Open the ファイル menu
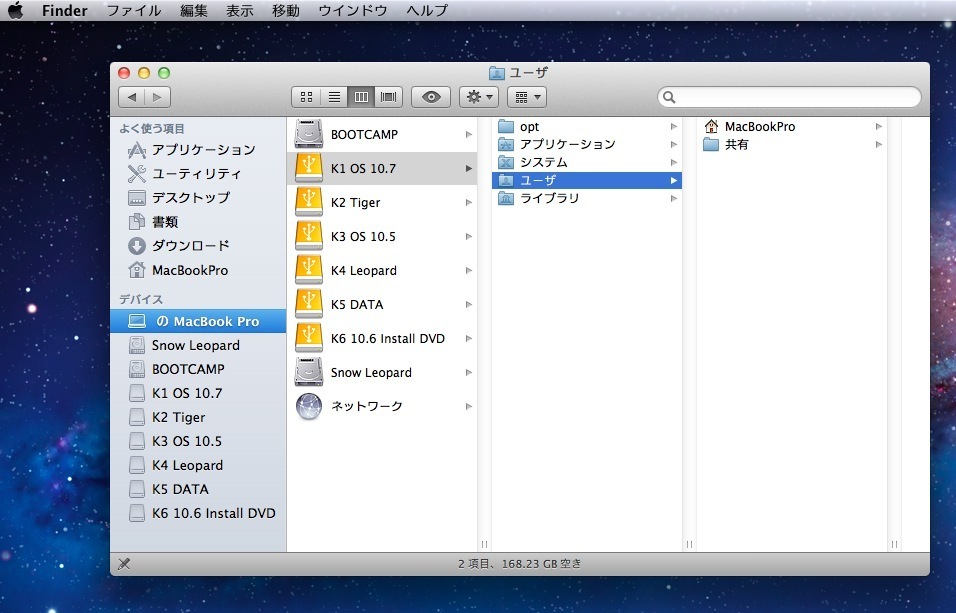This screenshot has height=613, width=956. [133, 11]
